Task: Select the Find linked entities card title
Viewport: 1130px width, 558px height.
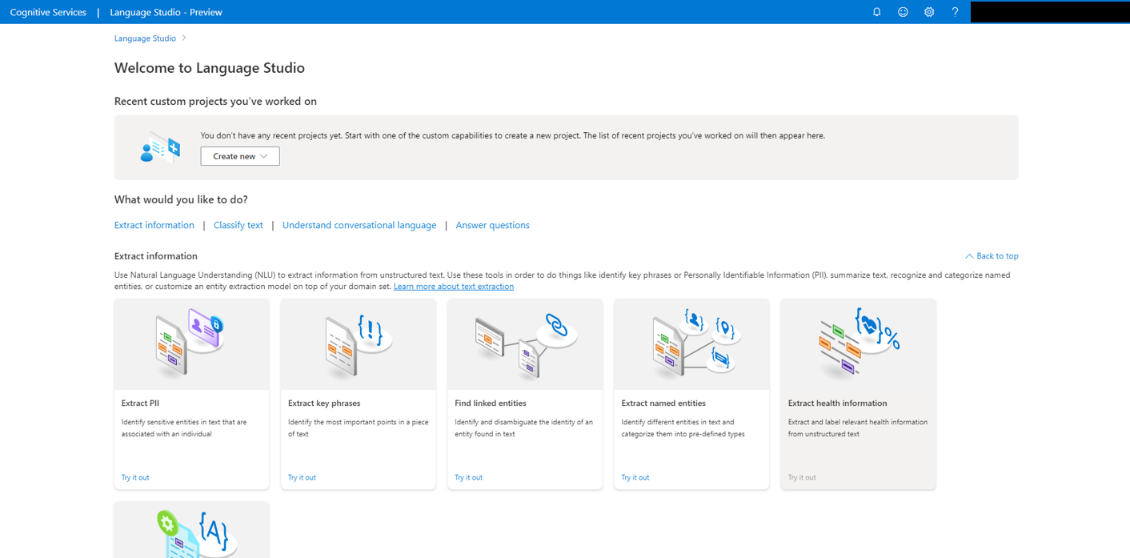Action: (491, 403)
